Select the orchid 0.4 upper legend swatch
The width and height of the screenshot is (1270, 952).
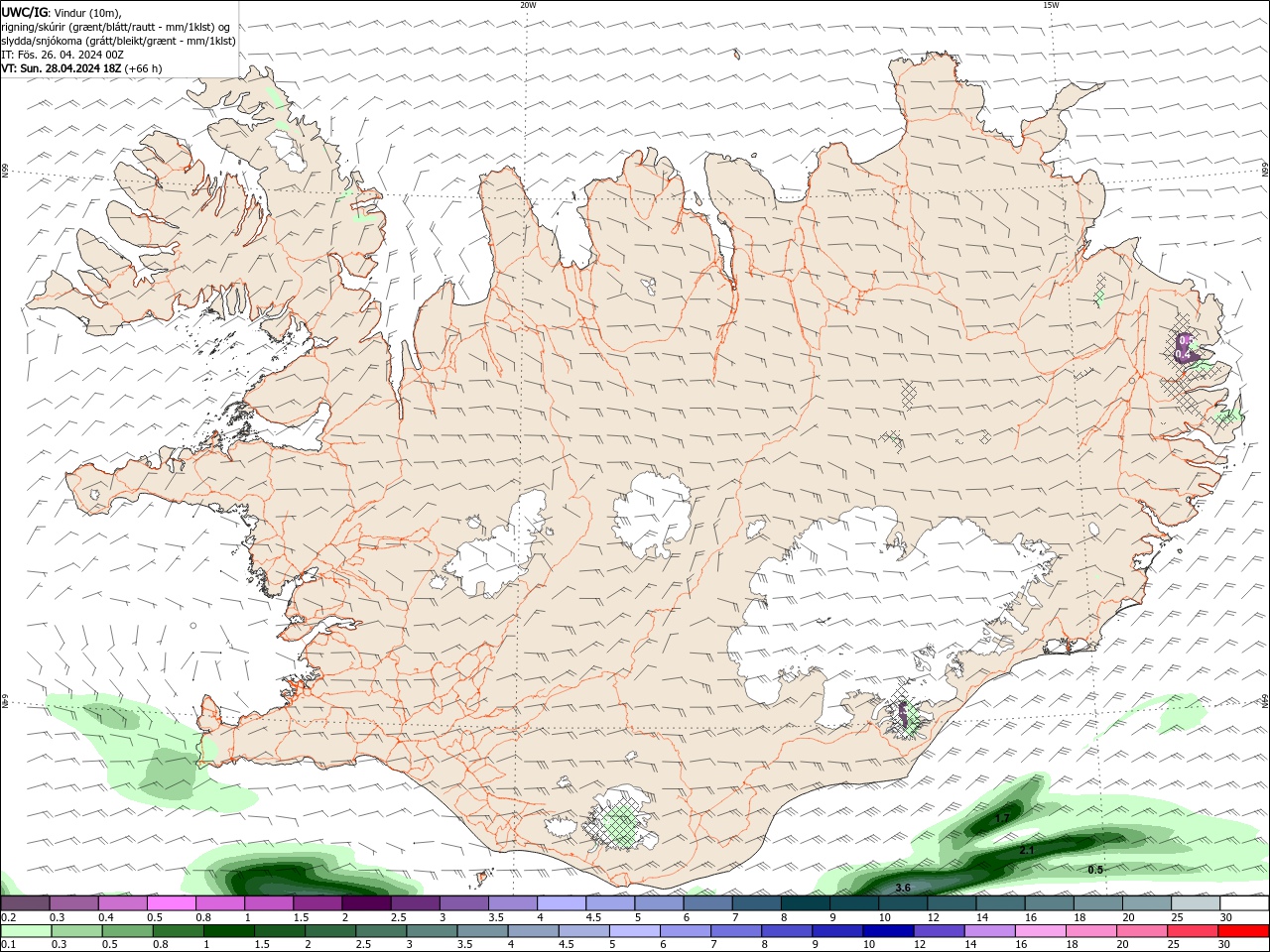click(122, 903)
